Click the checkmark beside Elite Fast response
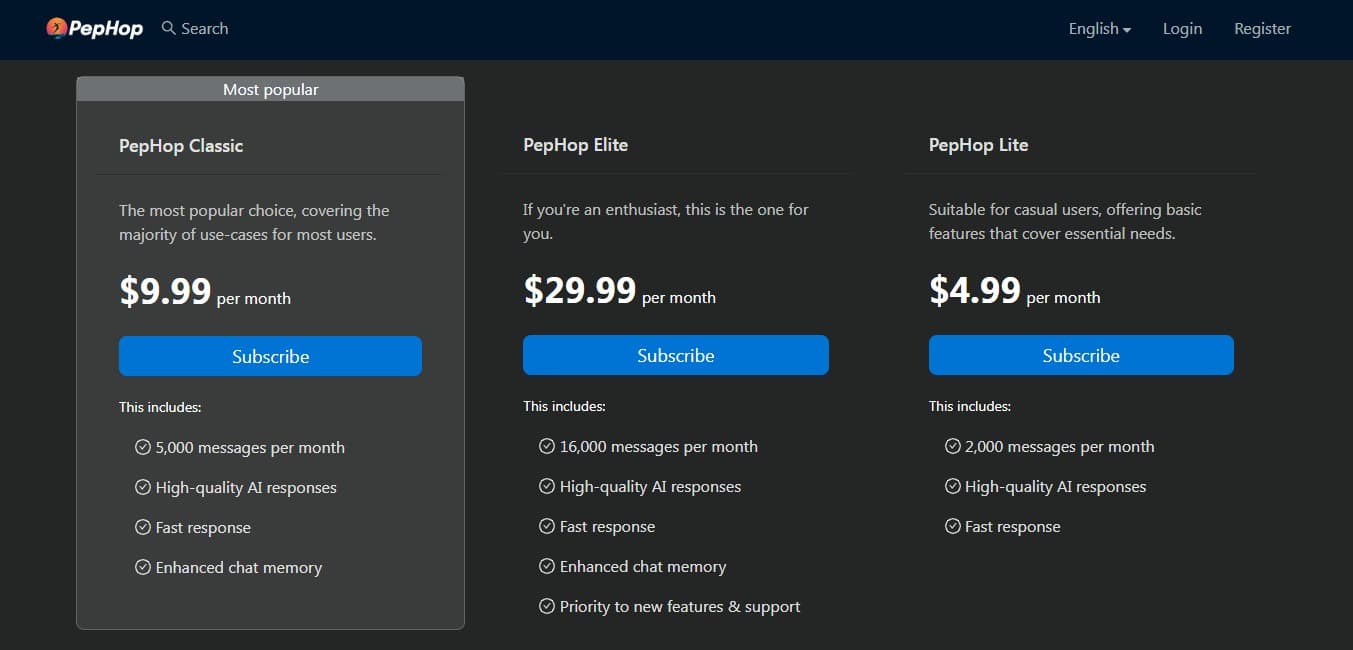 [547, 526]
